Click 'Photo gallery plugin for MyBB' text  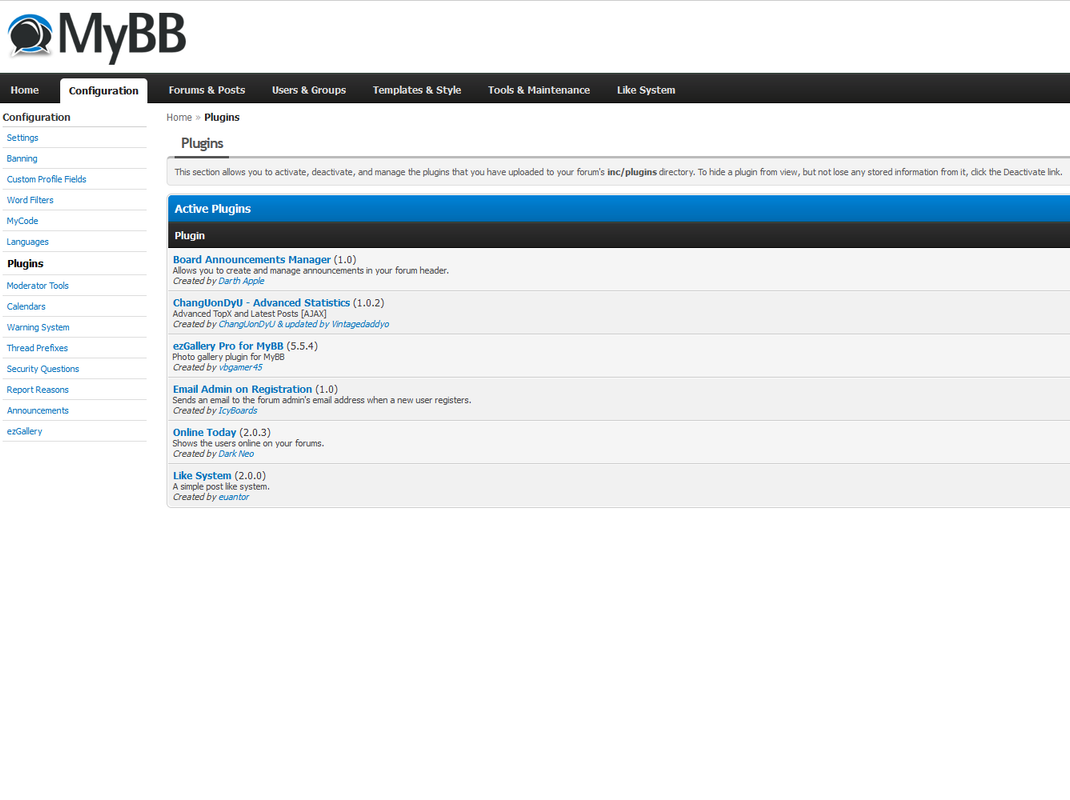pos(229,357)
